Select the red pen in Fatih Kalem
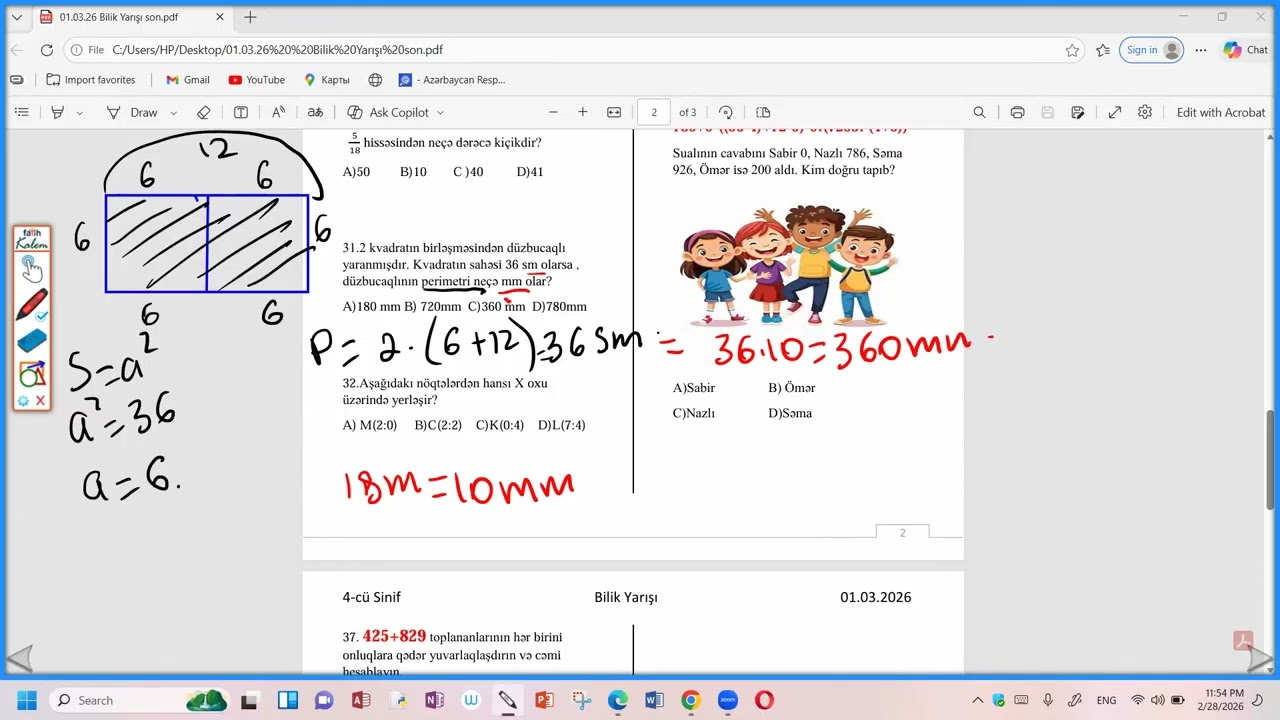 click(x=32, y=304)
